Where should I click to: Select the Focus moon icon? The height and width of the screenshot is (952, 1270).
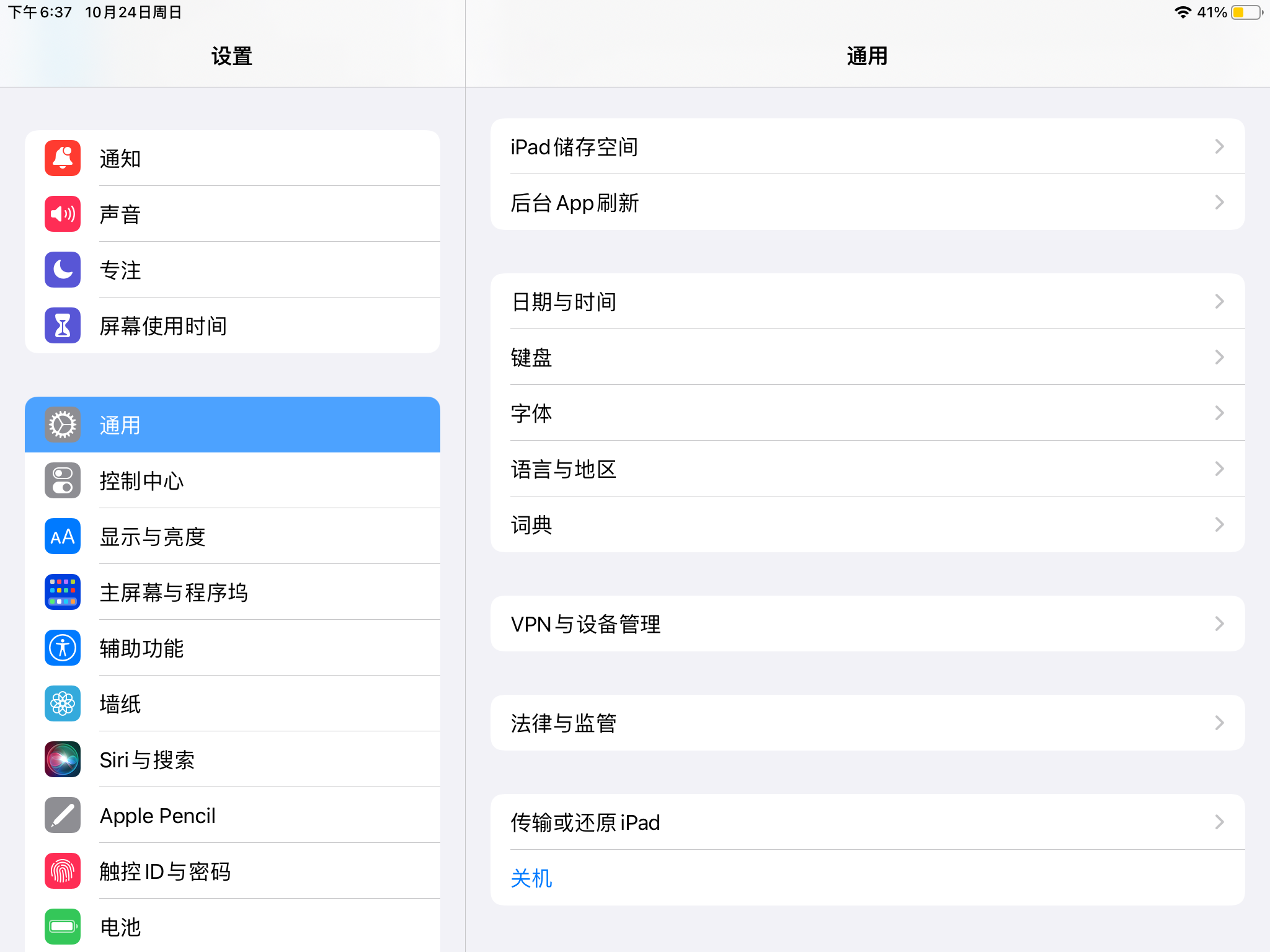click(x=63, y=270)
